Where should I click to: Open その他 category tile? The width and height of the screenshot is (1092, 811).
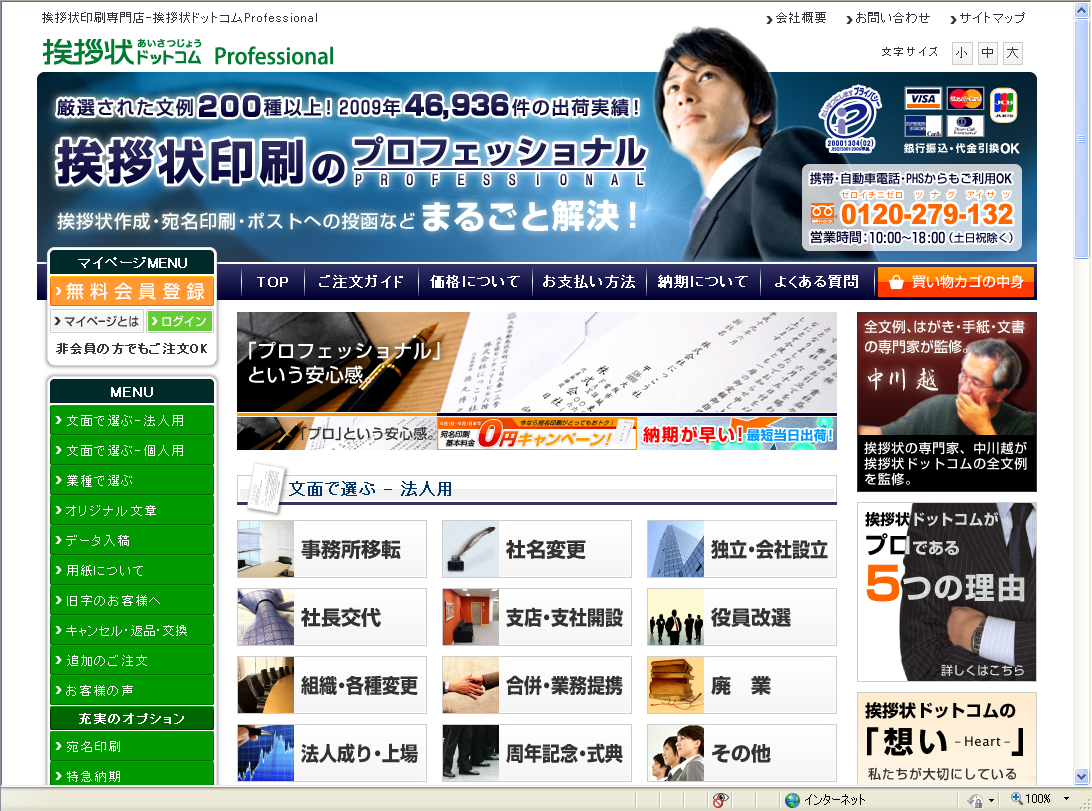742,753
